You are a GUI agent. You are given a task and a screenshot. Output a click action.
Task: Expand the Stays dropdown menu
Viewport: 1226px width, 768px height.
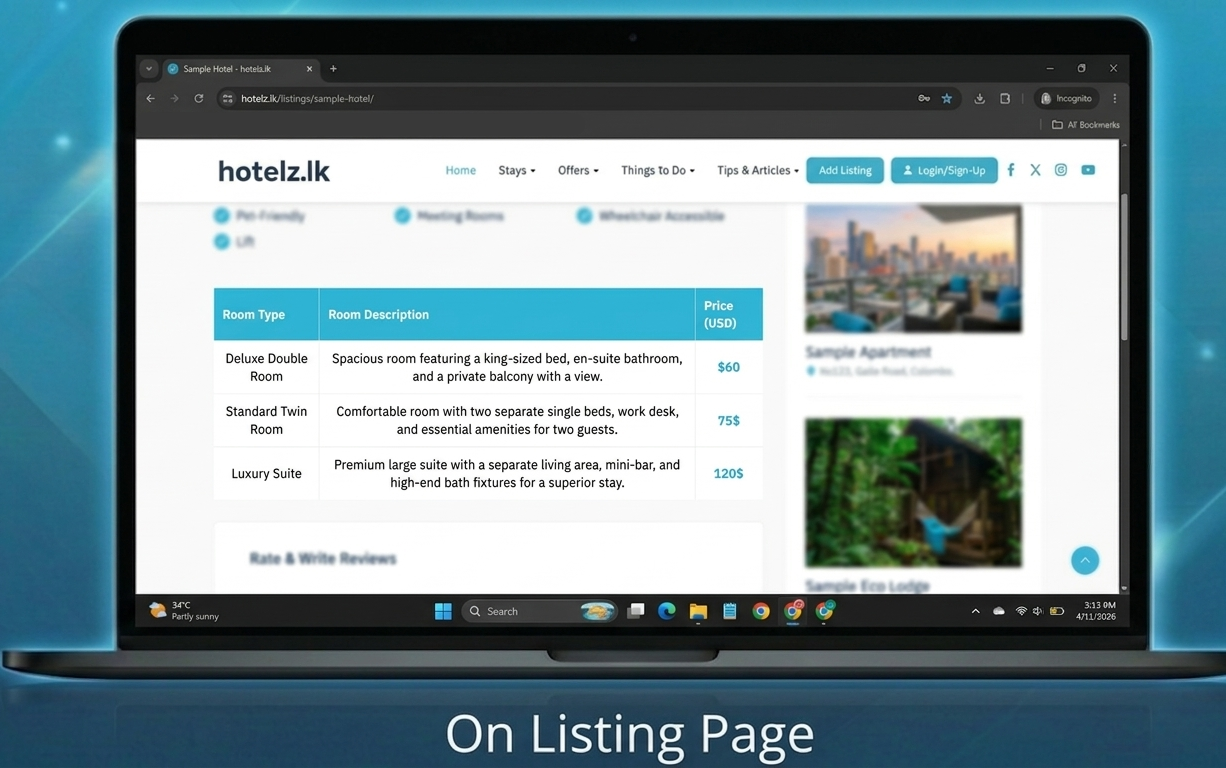coord(516,171)
